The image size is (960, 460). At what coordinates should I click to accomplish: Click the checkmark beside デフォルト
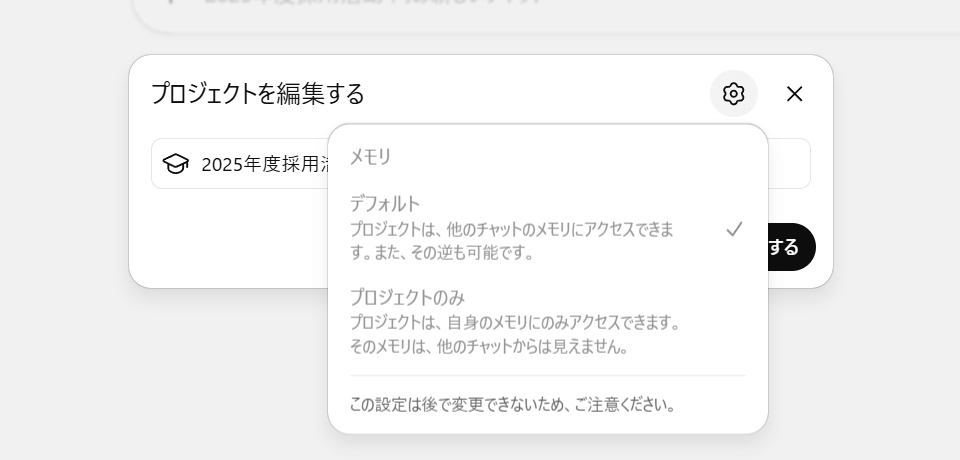point(734,229)
